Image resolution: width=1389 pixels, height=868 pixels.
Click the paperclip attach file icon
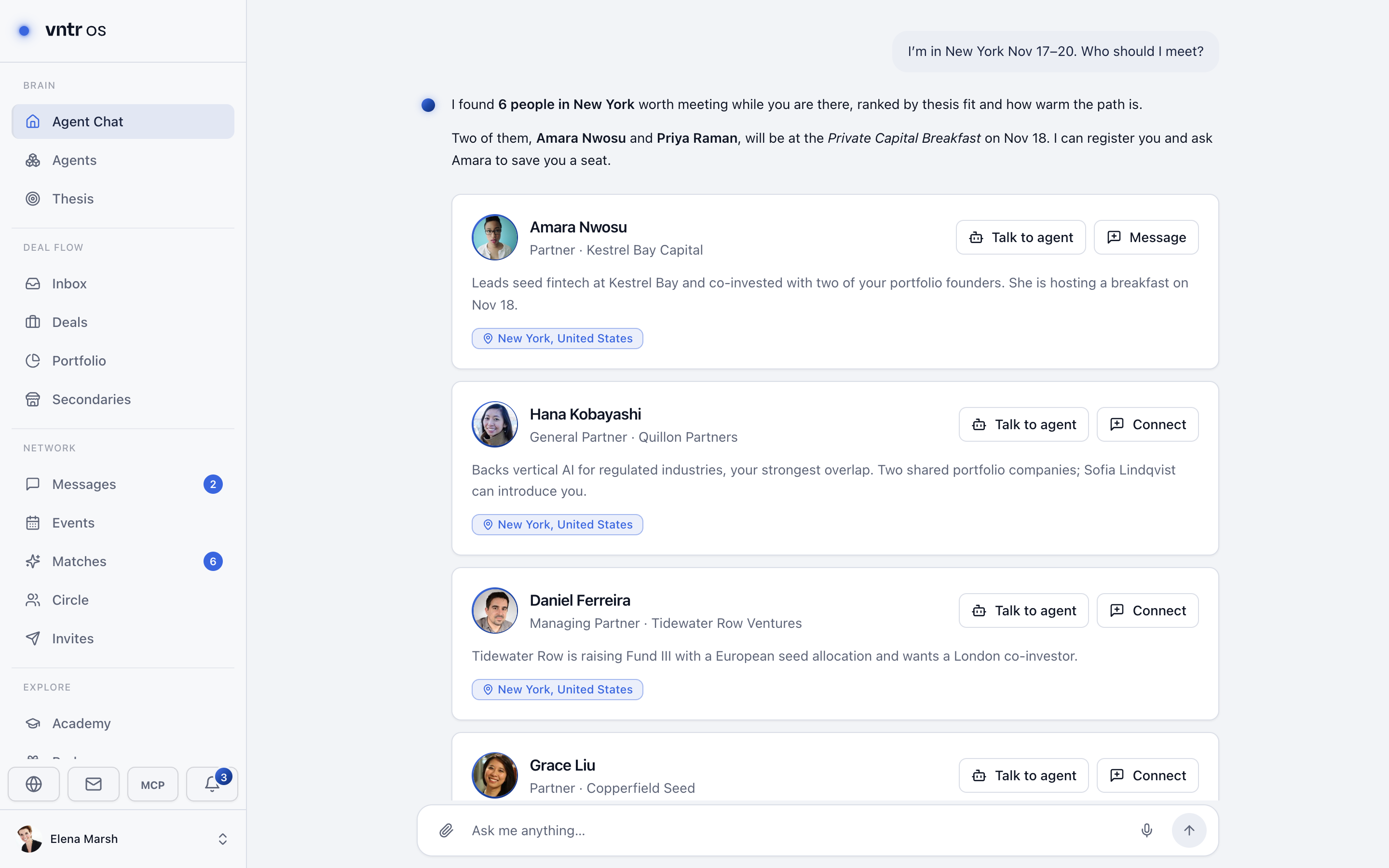tap(447, 830)
